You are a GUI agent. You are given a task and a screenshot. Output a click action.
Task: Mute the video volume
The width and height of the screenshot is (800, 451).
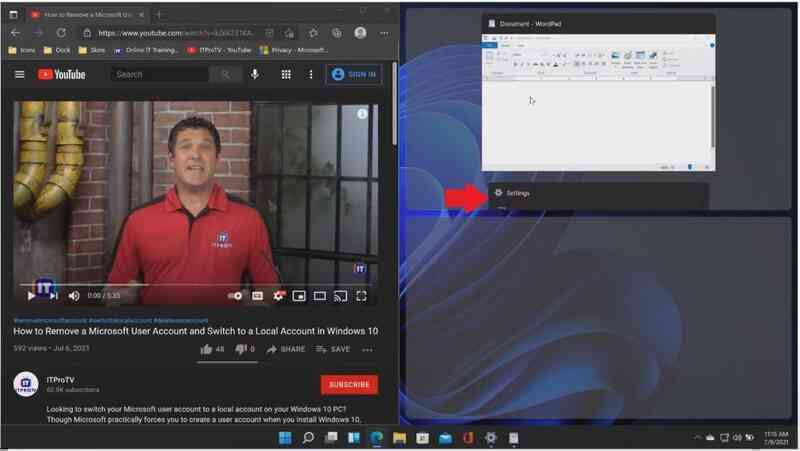[x=74, y=296]
